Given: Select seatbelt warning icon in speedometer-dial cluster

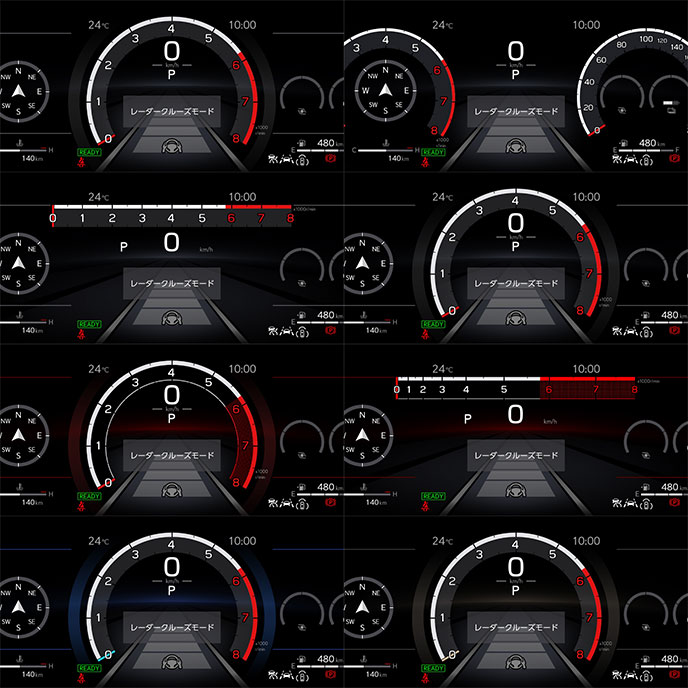Looking at the screenshot, I should click(x=425, y=163).
